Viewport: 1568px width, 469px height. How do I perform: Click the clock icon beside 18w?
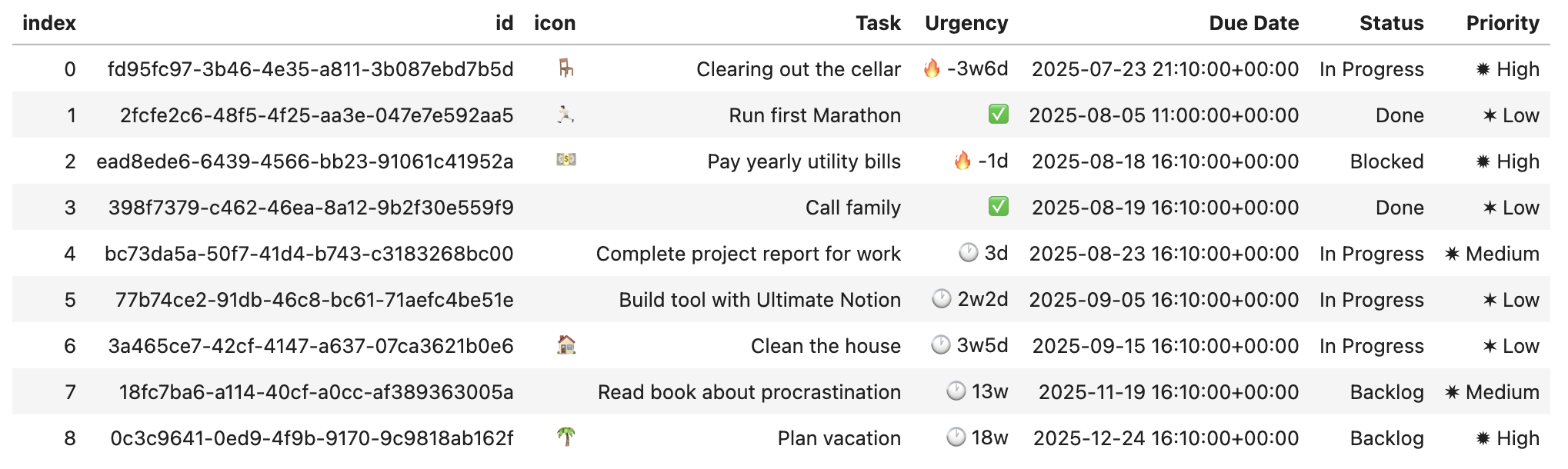(956, 437)
